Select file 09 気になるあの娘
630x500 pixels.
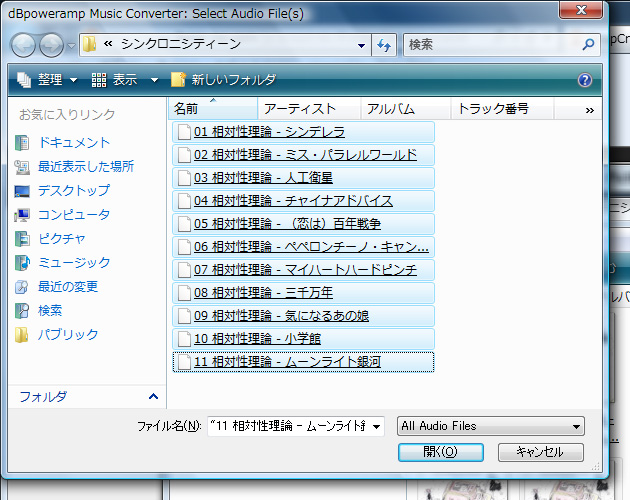[x=303, y=316]
